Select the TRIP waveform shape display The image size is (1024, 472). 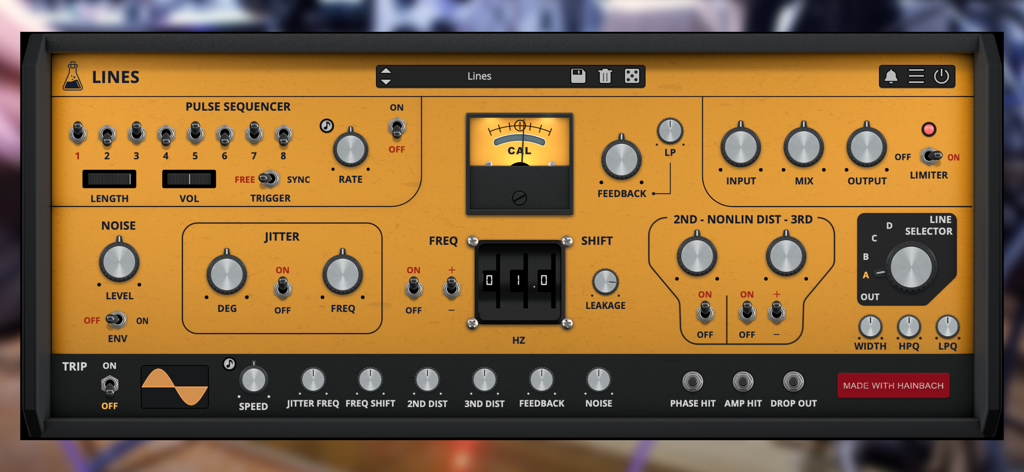tap(175, 386)
